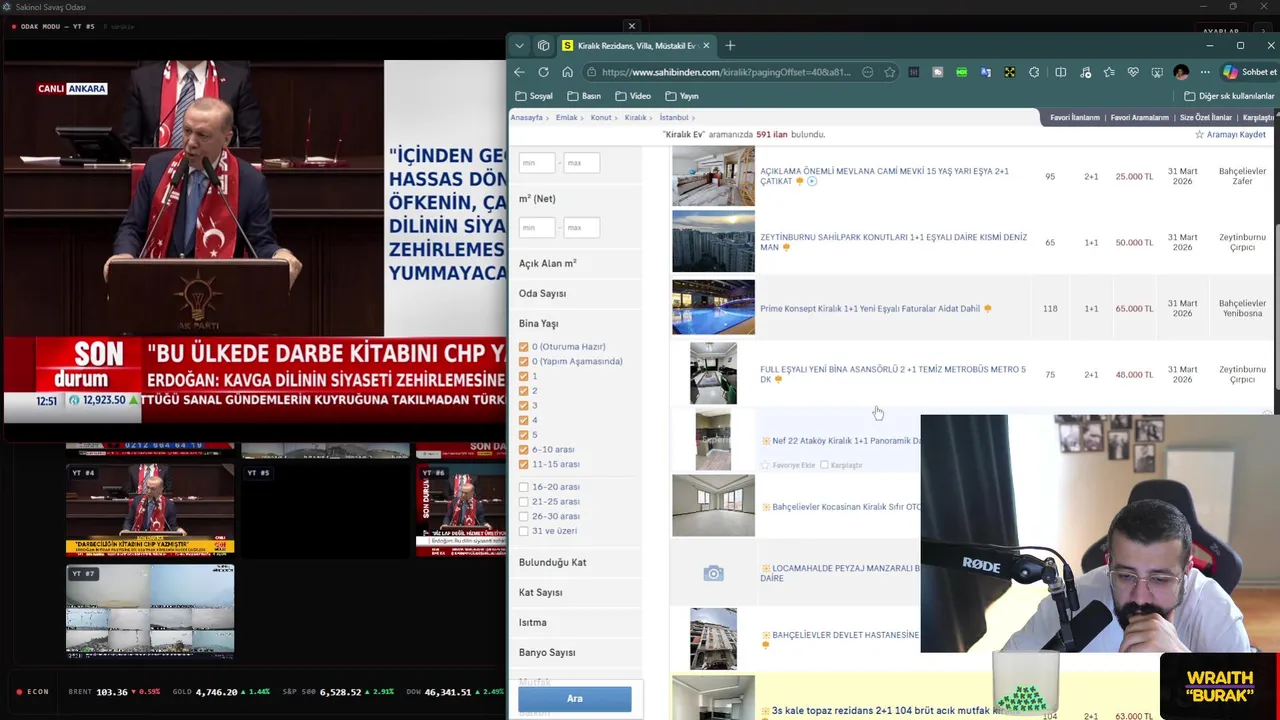Screen dimensions: 1280x720
Task: Select YT #7 stream thumbnail in Savaş Odası
Action: 150,611
